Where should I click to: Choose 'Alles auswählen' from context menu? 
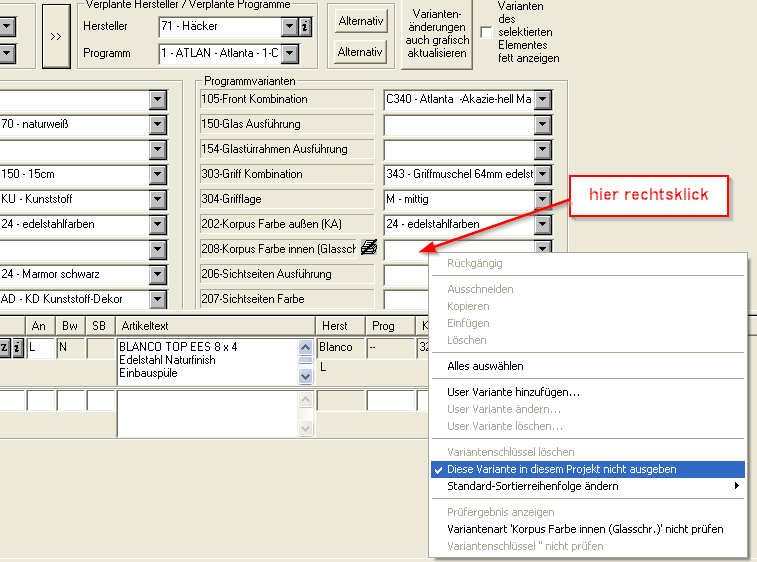coord(485,366)
